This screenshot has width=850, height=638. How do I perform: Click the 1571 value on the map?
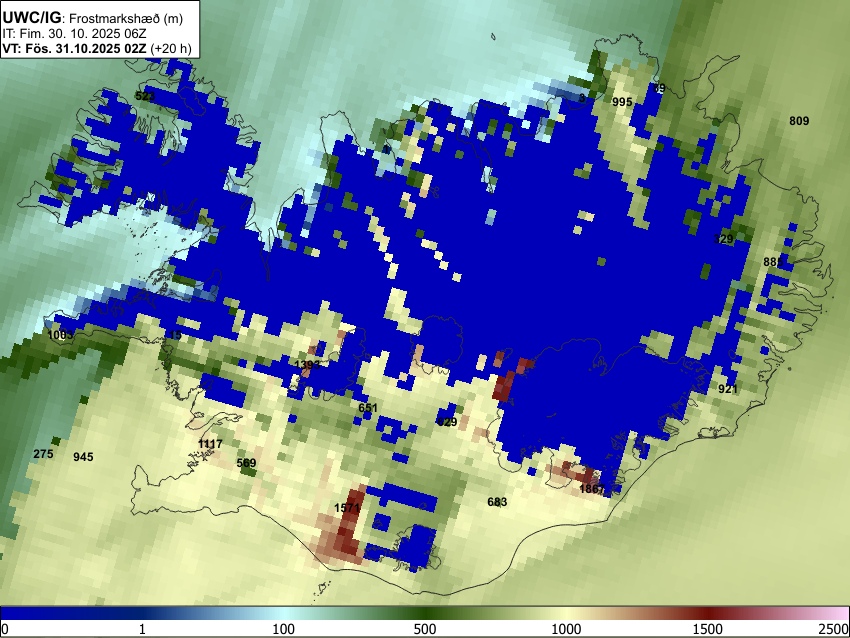click(347, 508)
